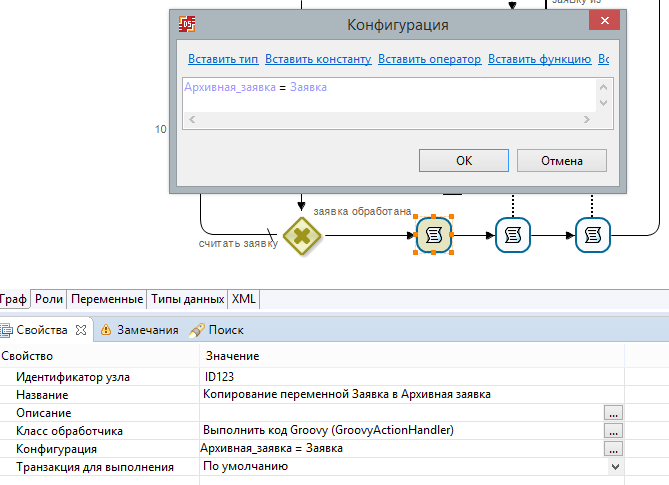Expand Транзакция для выполнения dropdown
The width and height of the screenshot is (669, 485).
(x=614, y=467)
